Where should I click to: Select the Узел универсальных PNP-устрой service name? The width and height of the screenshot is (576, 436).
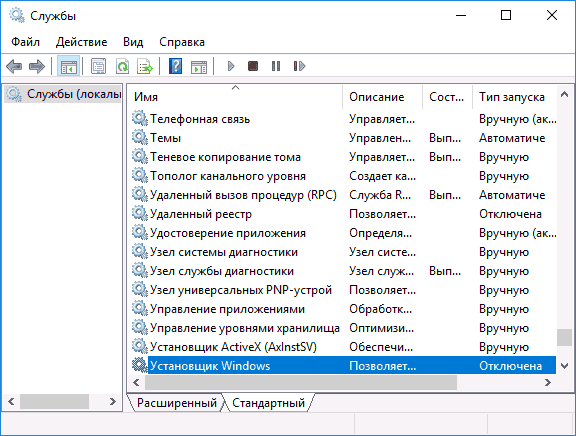241,290
